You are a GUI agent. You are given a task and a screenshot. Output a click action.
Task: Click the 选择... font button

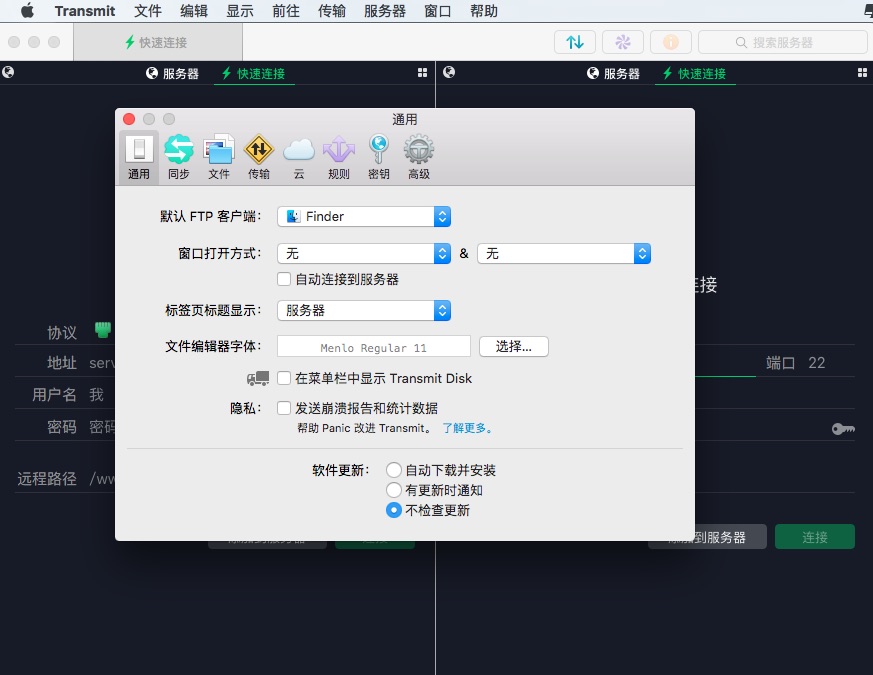point(514,346)
